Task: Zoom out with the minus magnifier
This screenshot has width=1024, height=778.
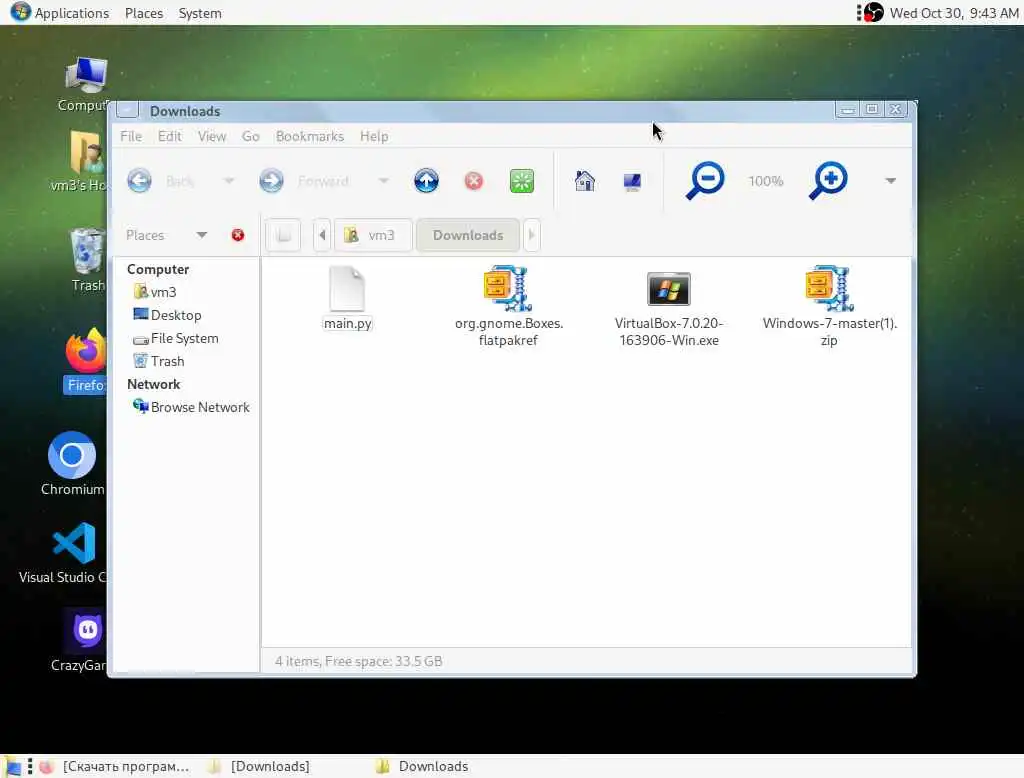Action: tap(705, 180)
